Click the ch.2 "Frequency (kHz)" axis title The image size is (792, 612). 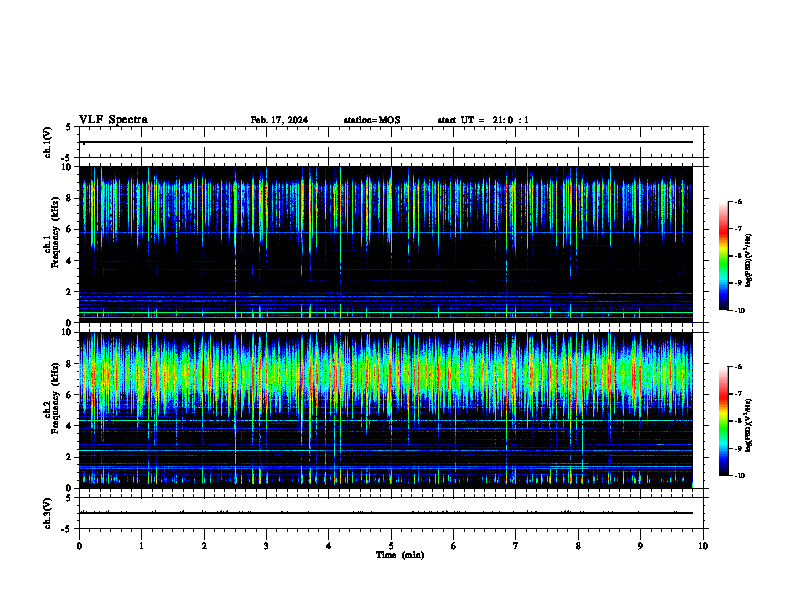[x=58, y=397]
